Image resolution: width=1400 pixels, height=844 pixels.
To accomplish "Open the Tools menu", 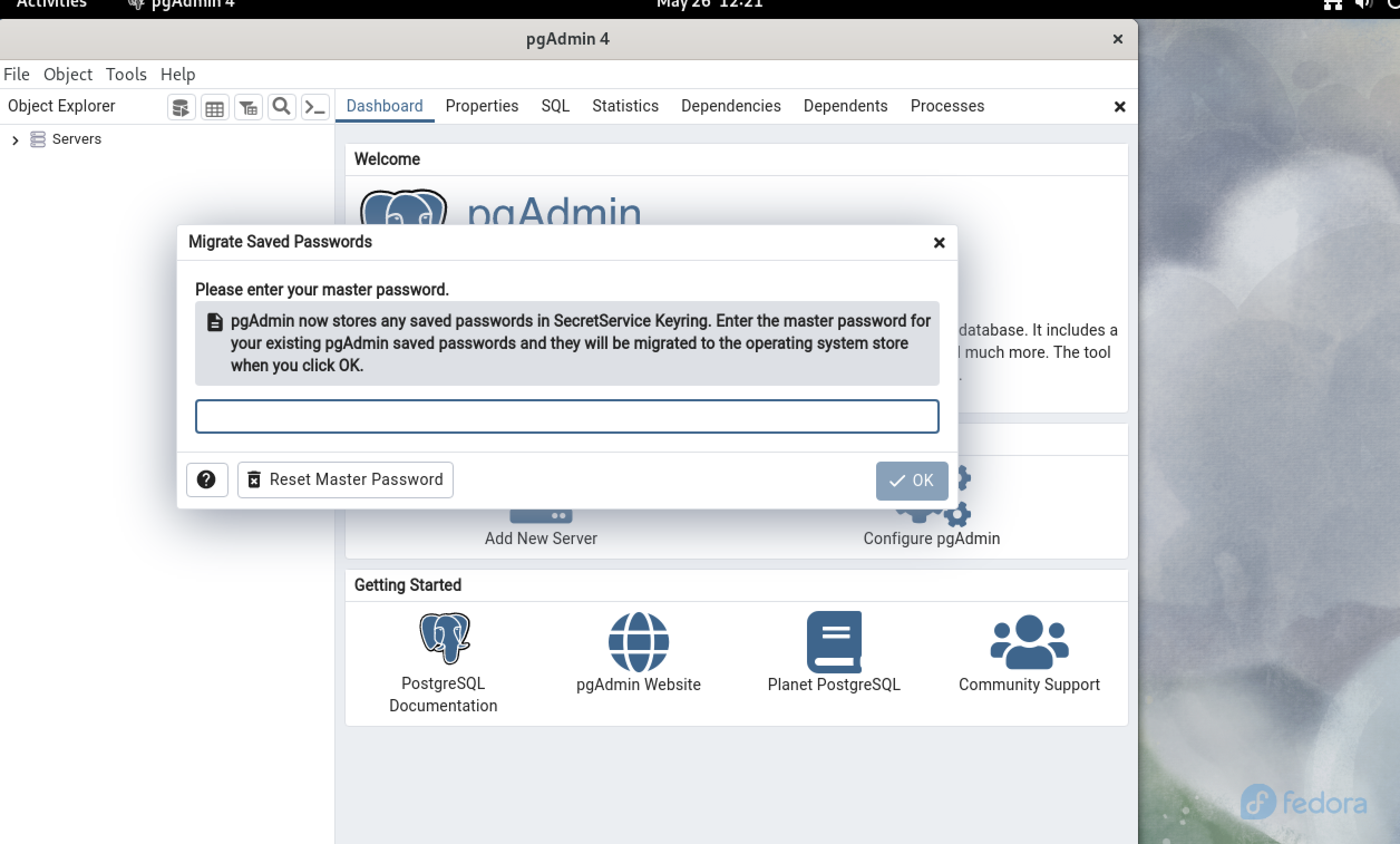I will [x=125, y=74].
